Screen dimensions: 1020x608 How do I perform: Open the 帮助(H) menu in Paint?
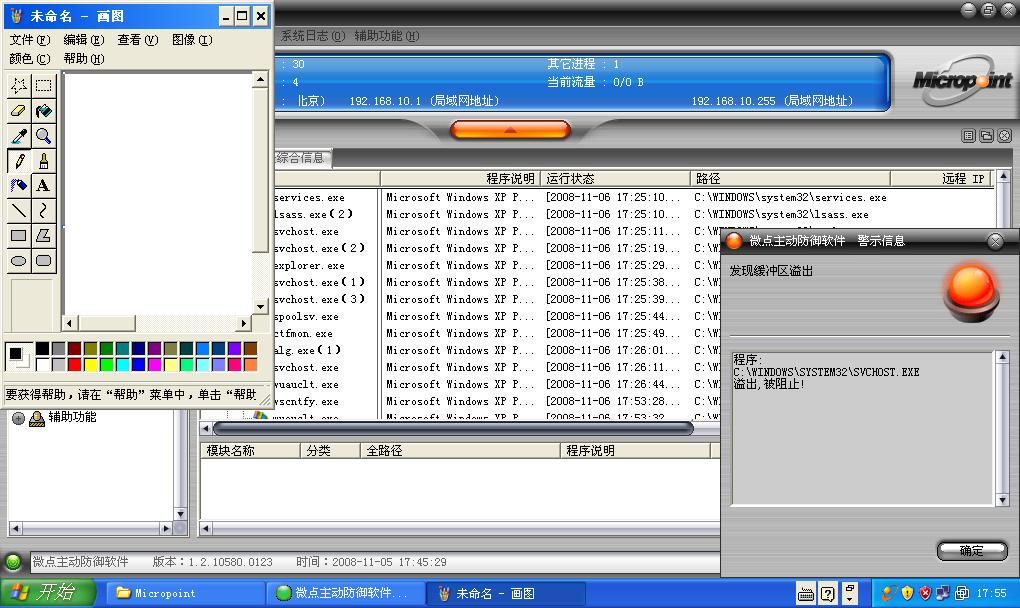pos(84,59)
